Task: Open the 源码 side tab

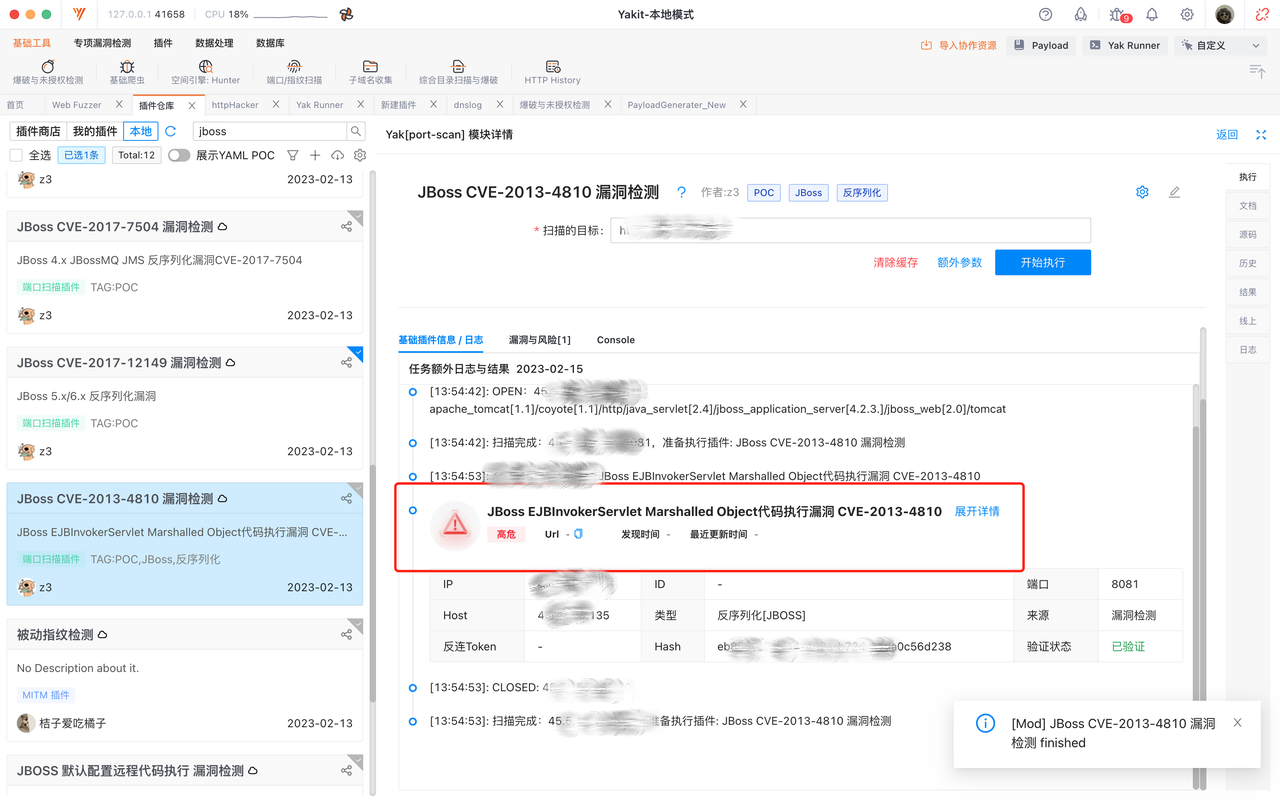Action: click(1248, 234)
